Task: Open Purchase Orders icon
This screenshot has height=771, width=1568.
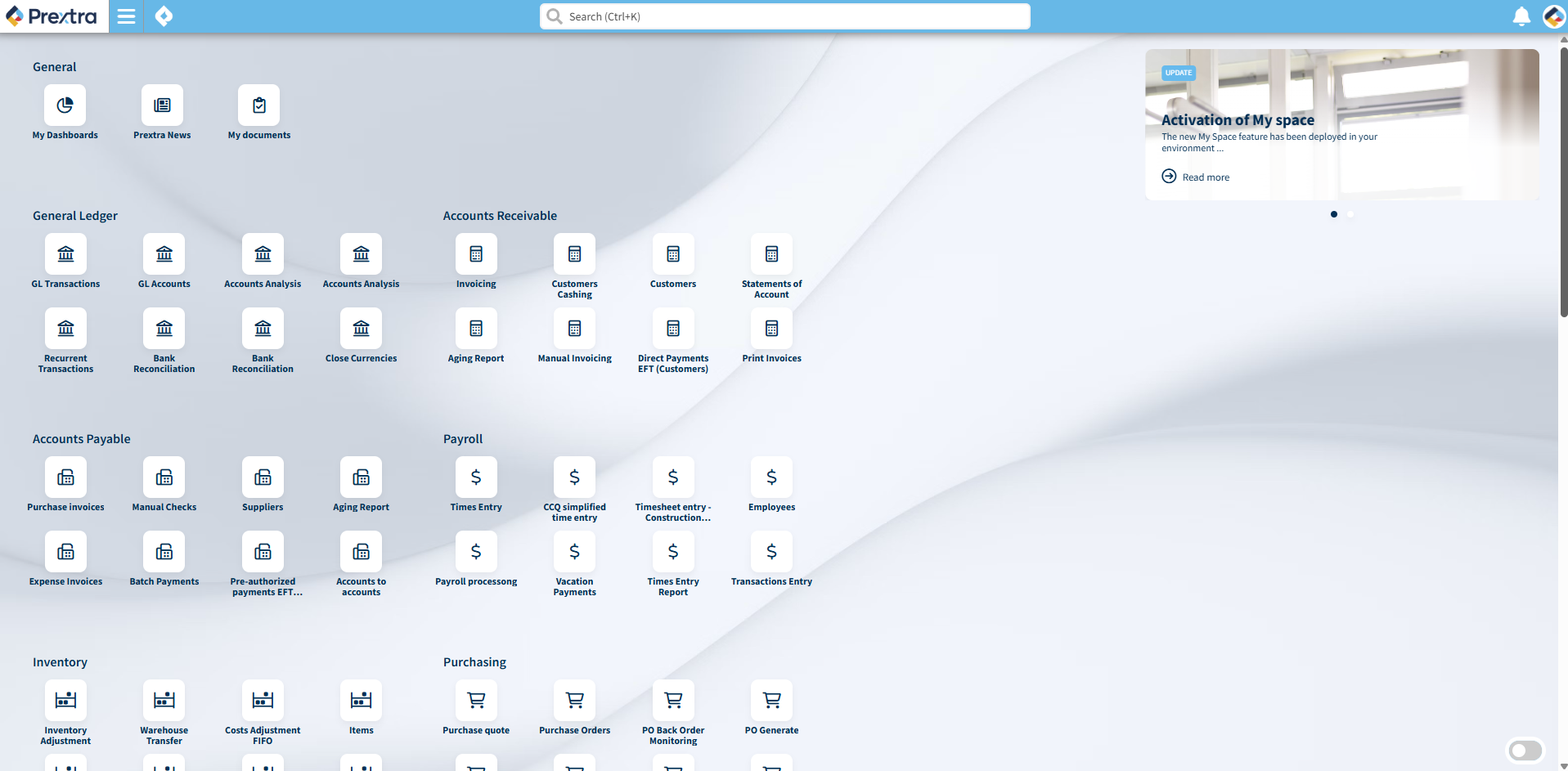Action: 574,701
